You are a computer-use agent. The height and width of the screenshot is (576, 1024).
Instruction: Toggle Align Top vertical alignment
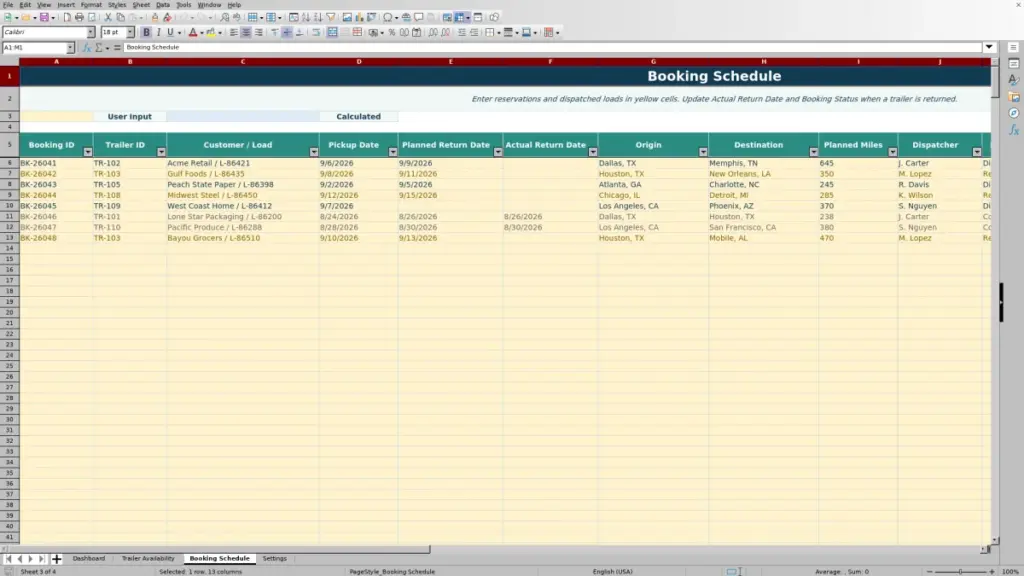pos(274,32)
